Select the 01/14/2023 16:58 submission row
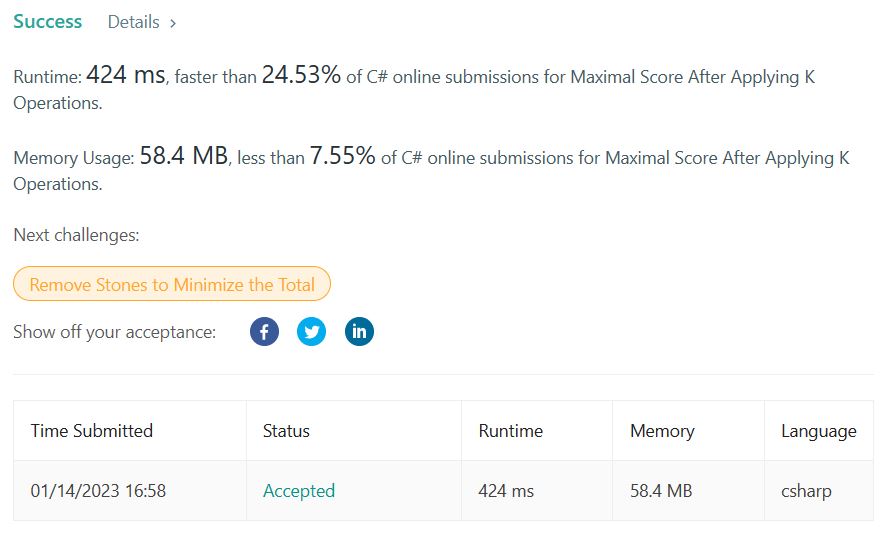 [x=444, y=491]
